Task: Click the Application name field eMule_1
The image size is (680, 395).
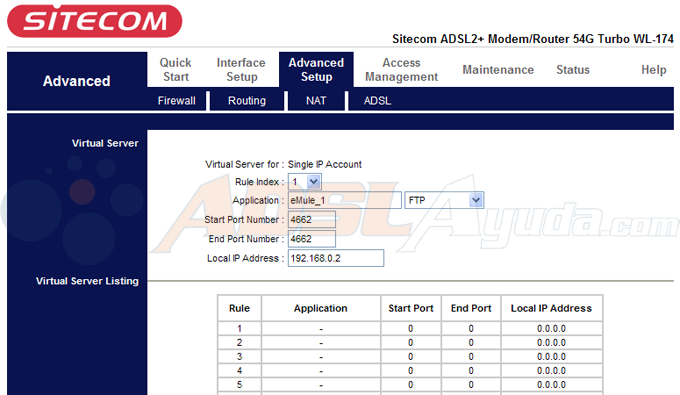Action: pos(345,200)
